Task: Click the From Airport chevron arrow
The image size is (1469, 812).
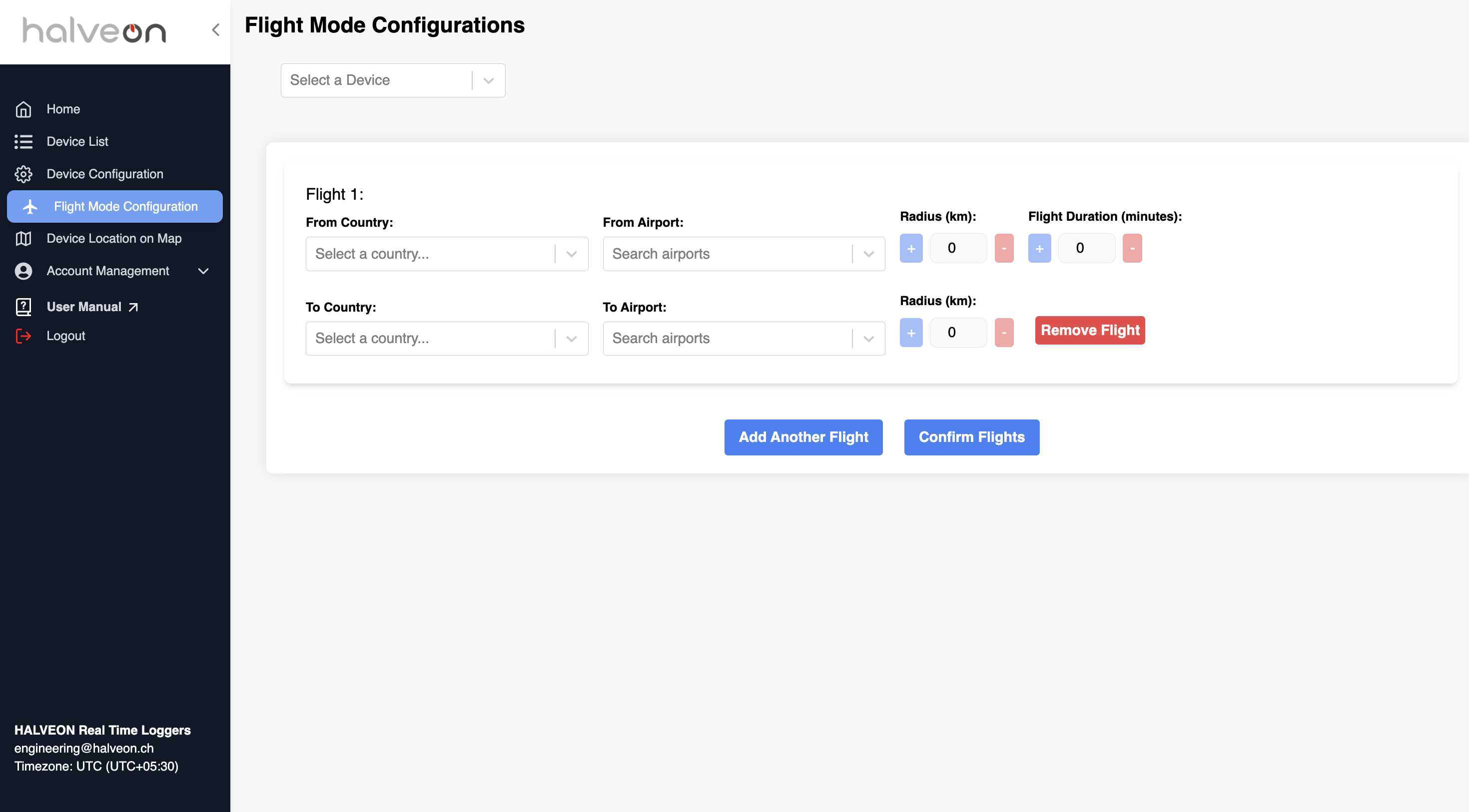Action: pyautogui.click(x=868, y=254)
